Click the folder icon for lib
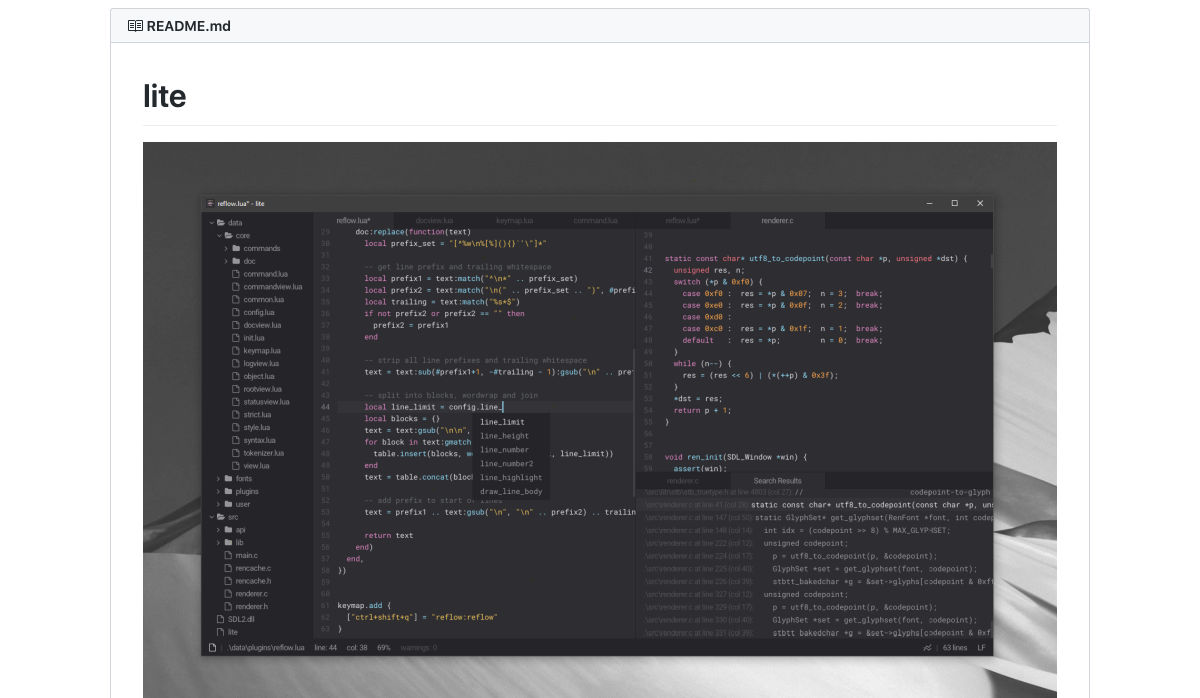Image resolution: width=1200 pixels, height=698 pixels. 229,542
